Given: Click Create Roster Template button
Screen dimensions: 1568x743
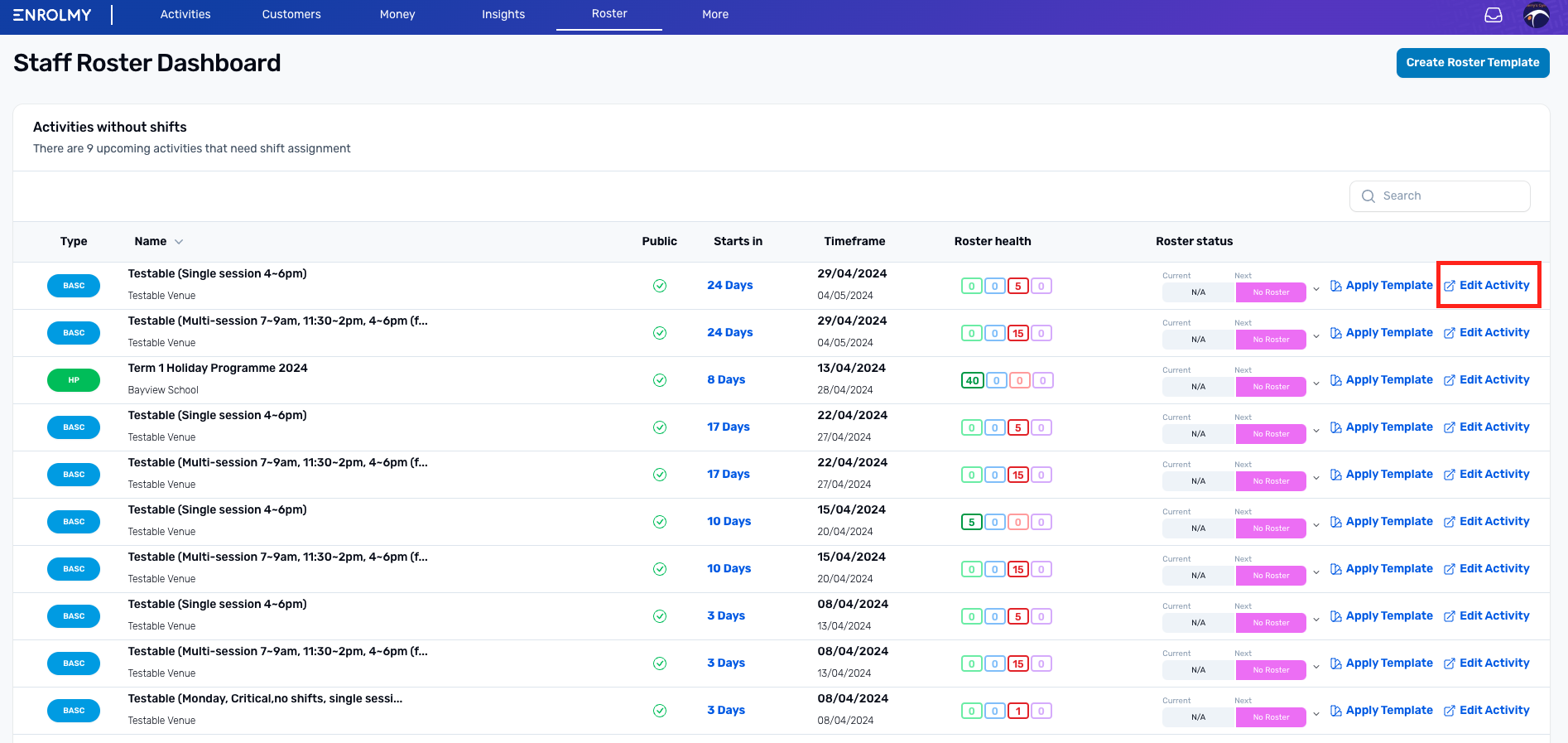Looking at the screenshot, I should click(x=1473, y=63).
